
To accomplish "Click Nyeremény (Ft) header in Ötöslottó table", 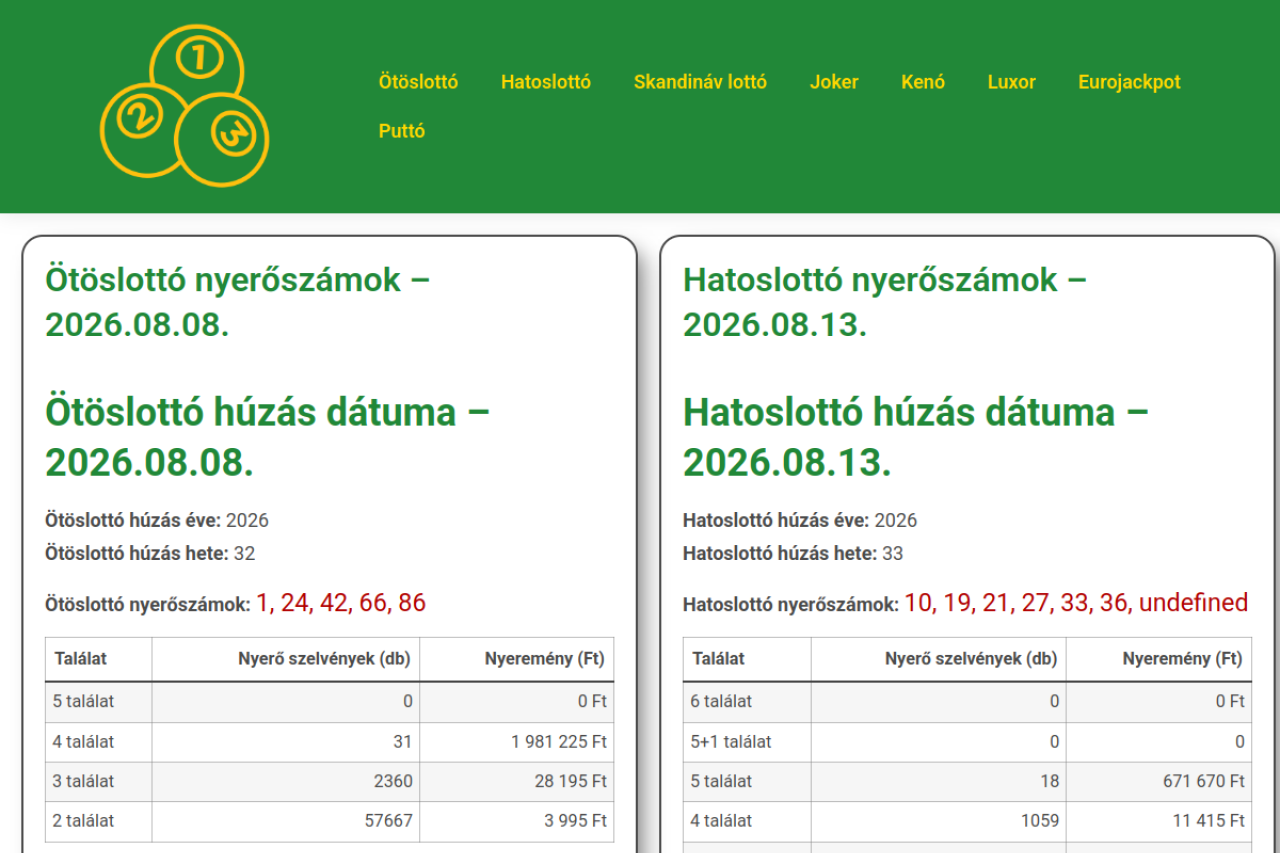I will [517, 659].
